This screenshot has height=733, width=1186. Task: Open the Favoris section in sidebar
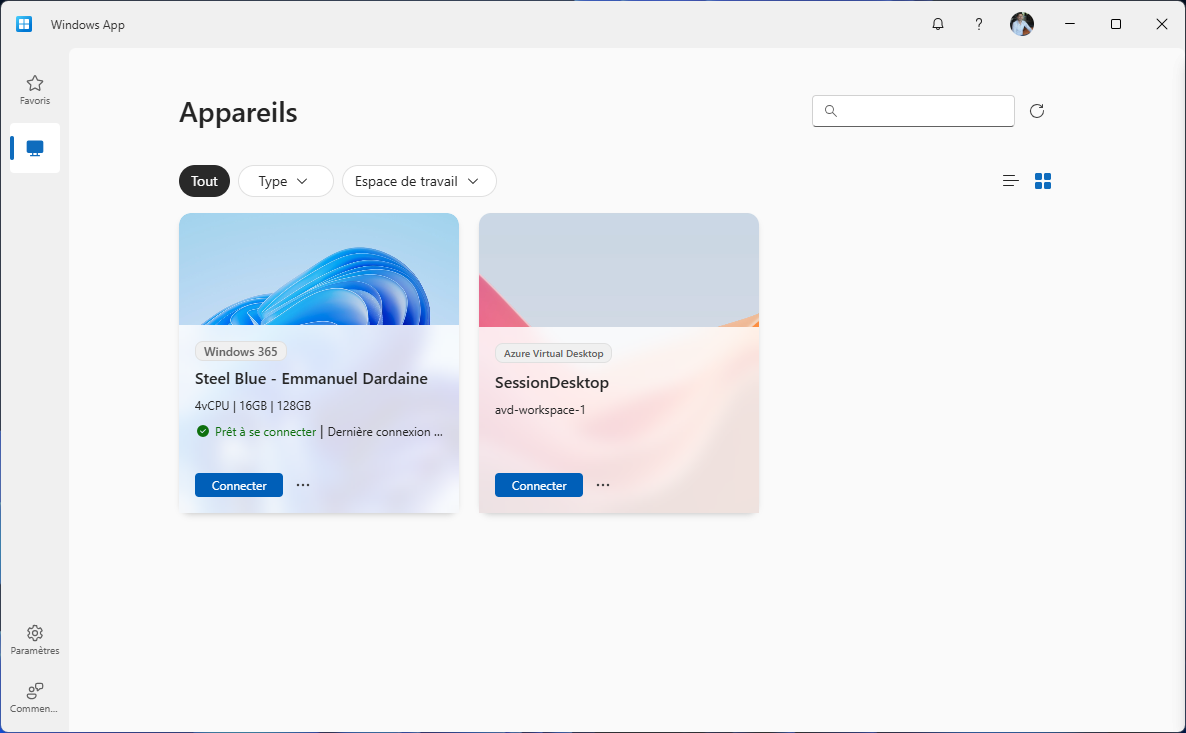click(x=35, y=90)
